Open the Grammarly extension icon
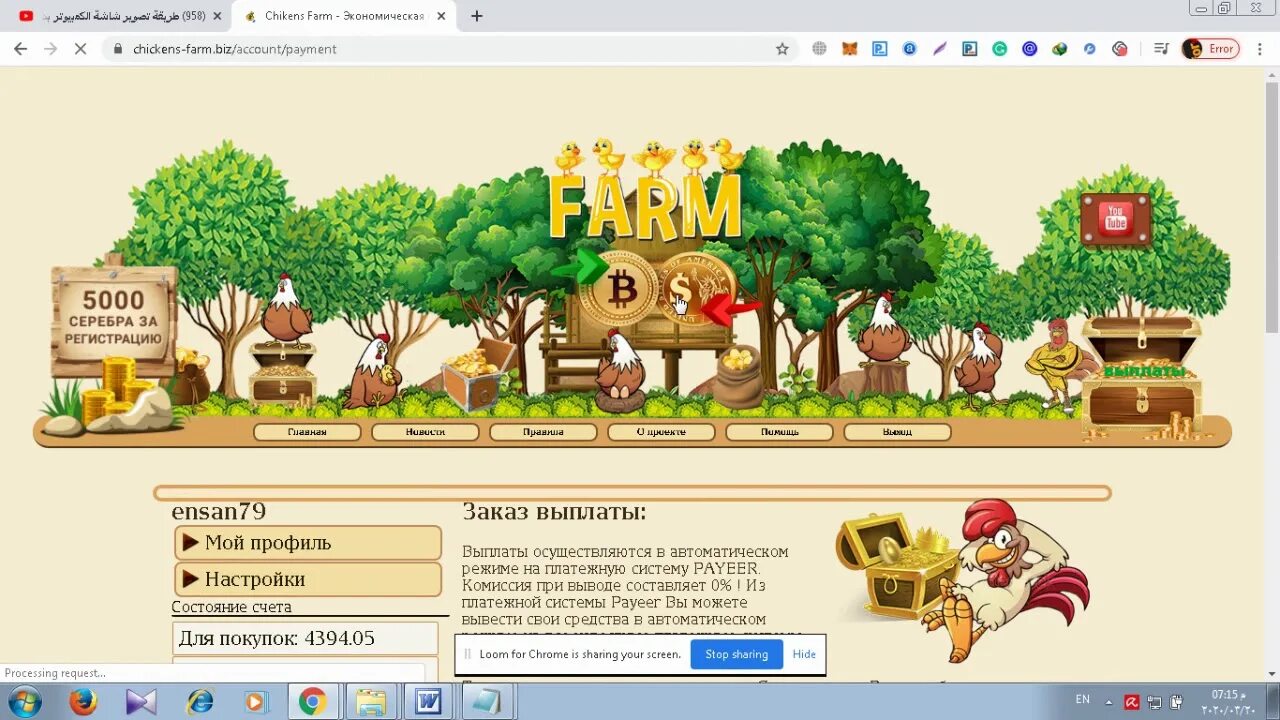Screen dimensions: 1280x720 [x=999, y=48]
